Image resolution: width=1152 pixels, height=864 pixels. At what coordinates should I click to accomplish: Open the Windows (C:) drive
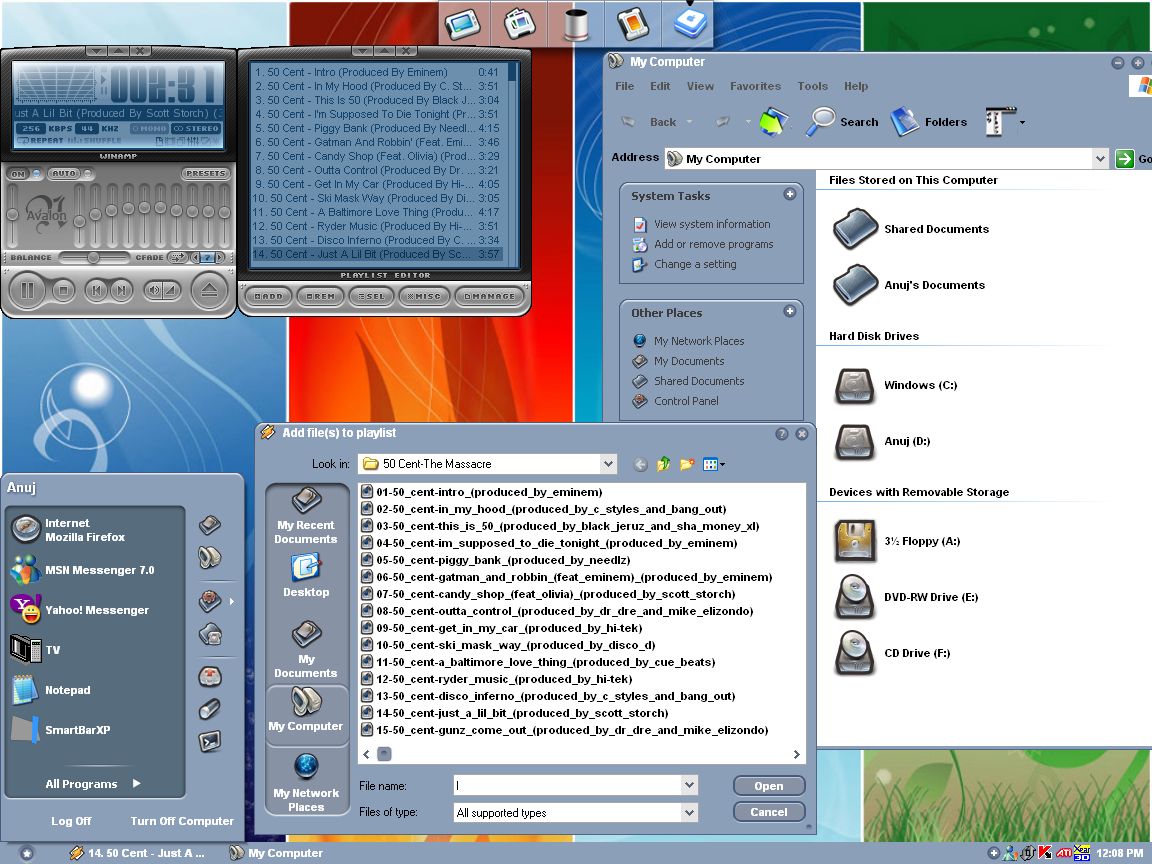pos(920,385)
